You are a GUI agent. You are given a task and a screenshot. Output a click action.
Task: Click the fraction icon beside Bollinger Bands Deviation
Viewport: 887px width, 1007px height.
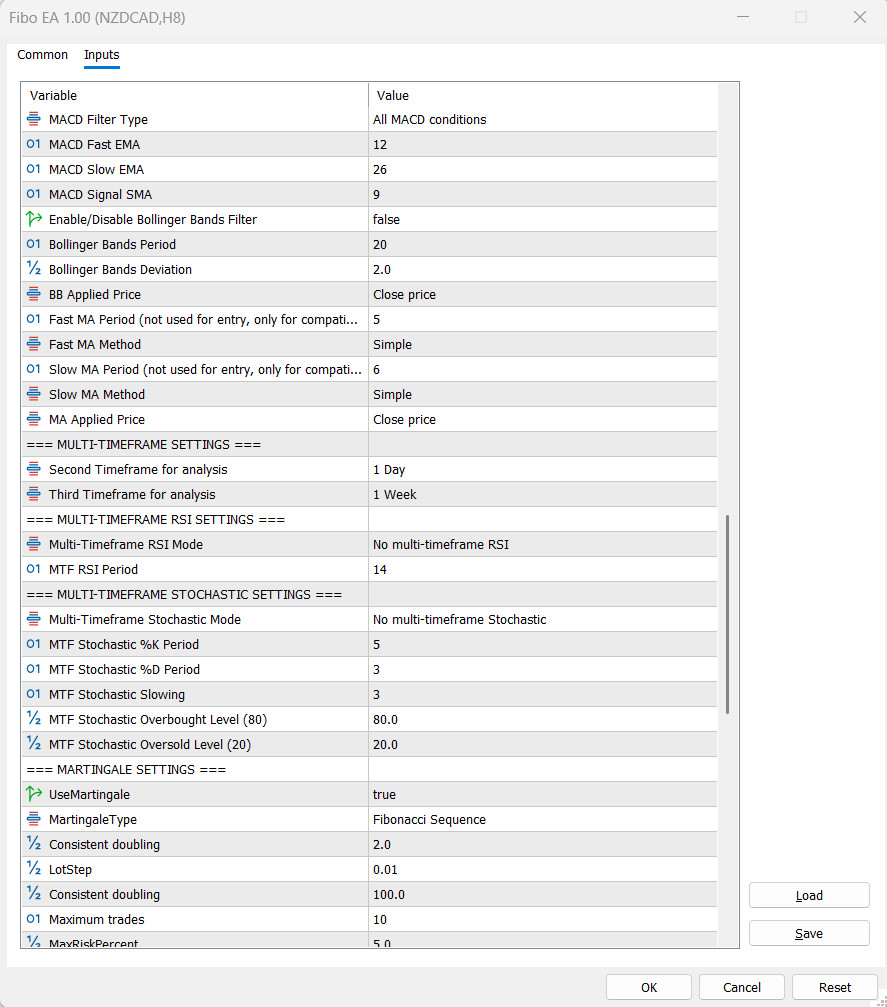click(x=33, y=269)
